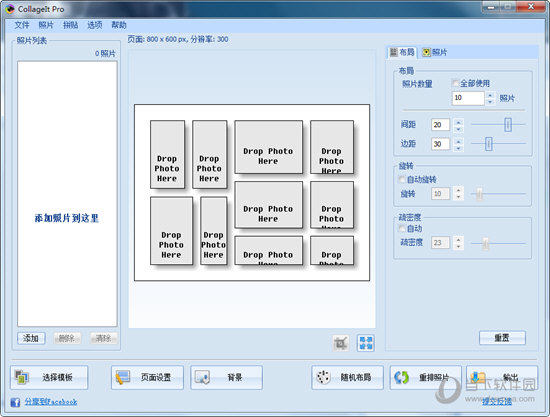
Task: Switch to the 布局 tab
Action: coord(402,52)
